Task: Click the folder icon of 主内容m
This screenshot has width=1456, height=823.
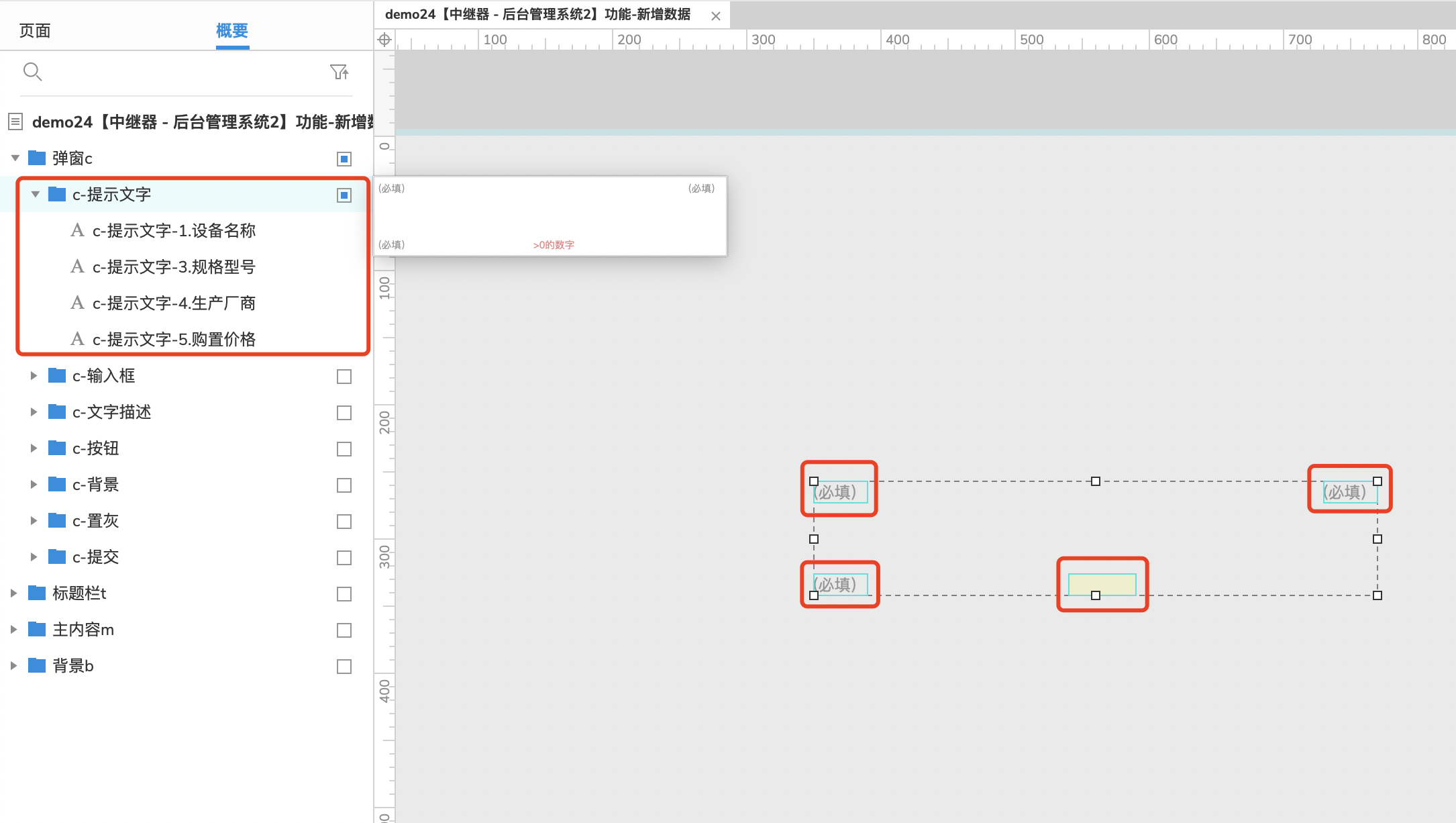Action: coord(37,629)
